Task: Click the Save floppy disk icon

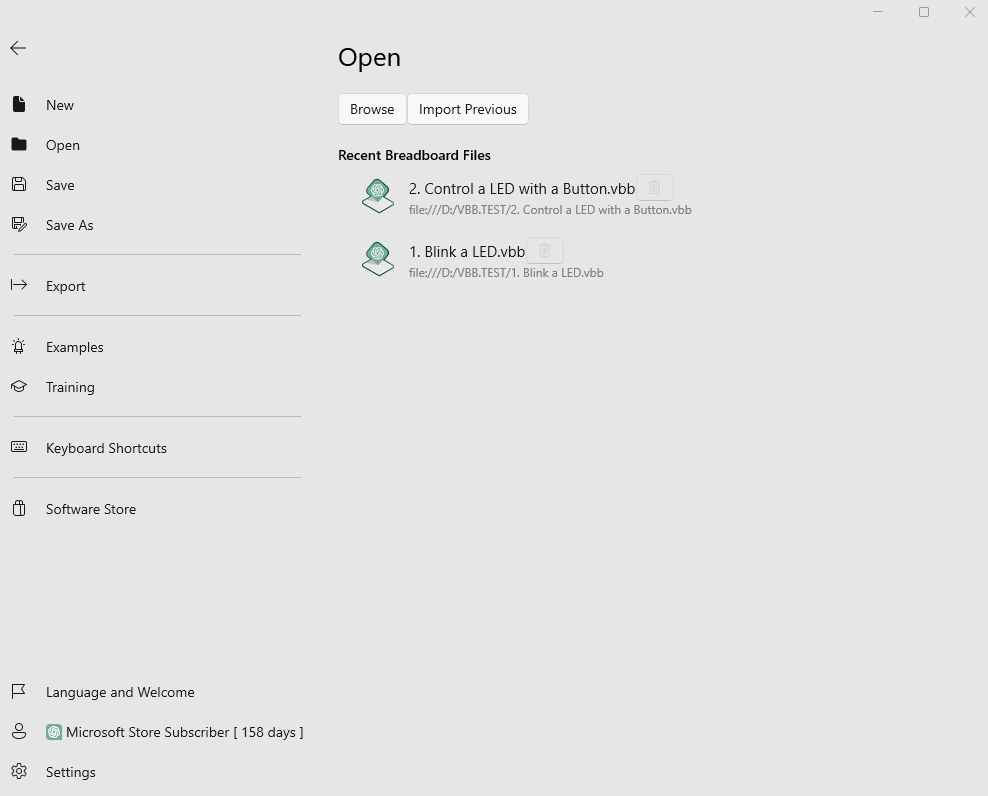Action: [19, 184]
